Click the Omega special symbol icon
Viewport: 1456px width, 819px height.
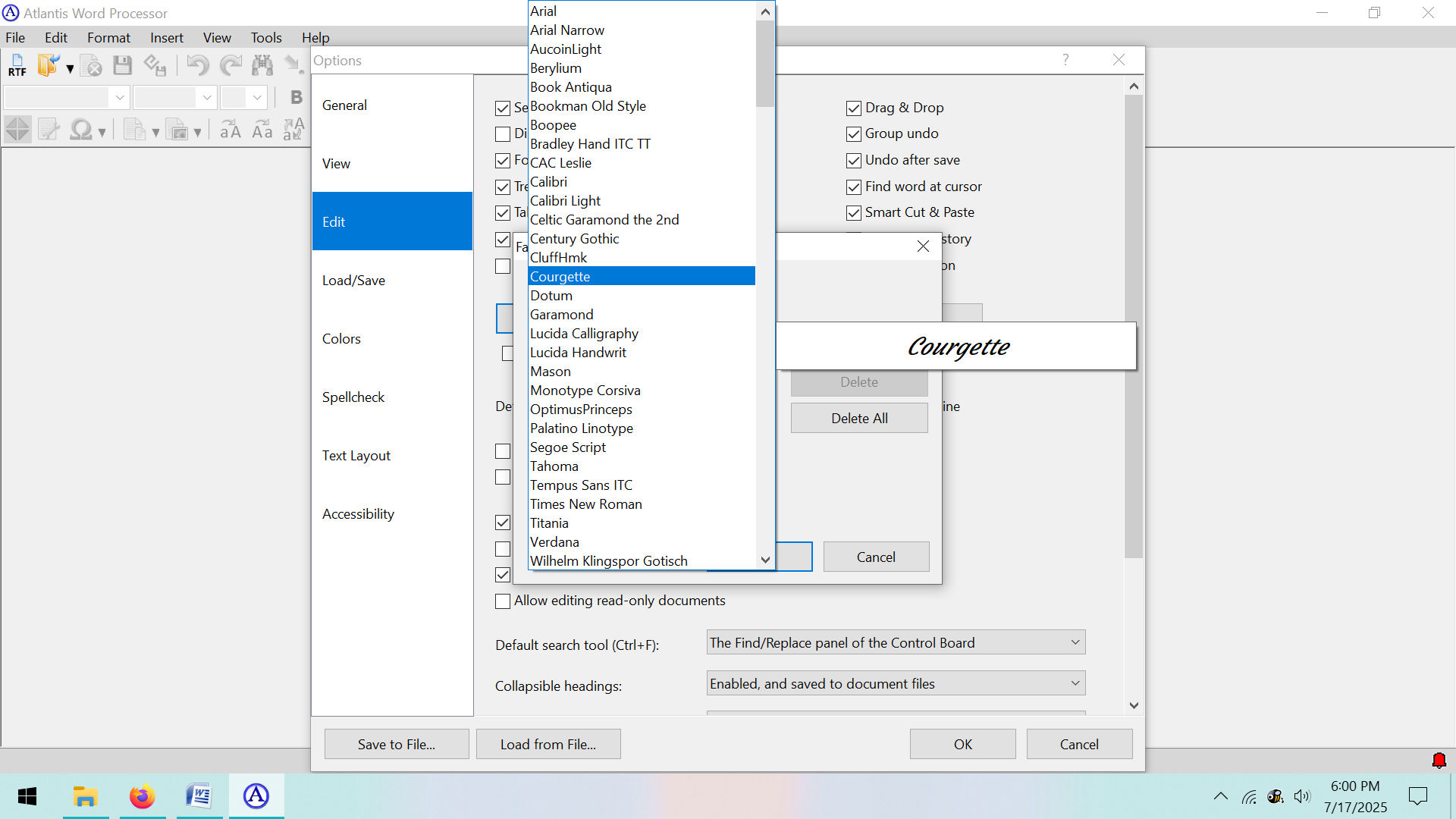80,130
